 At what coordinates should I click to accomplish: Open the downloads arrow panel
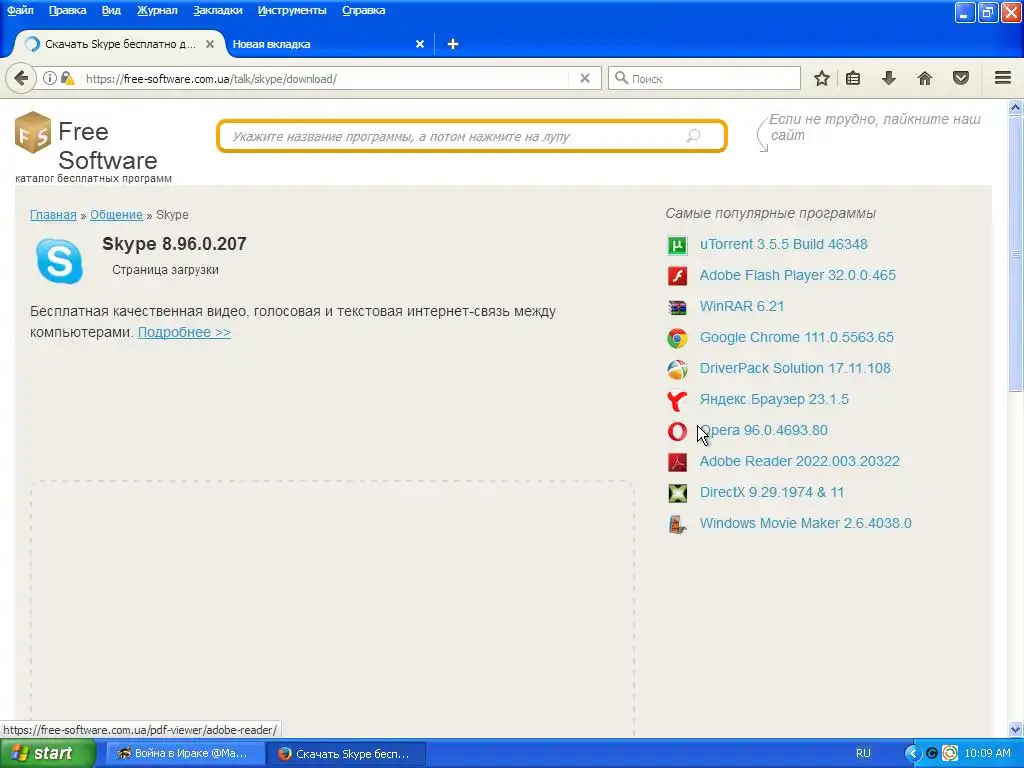point(889,78)
